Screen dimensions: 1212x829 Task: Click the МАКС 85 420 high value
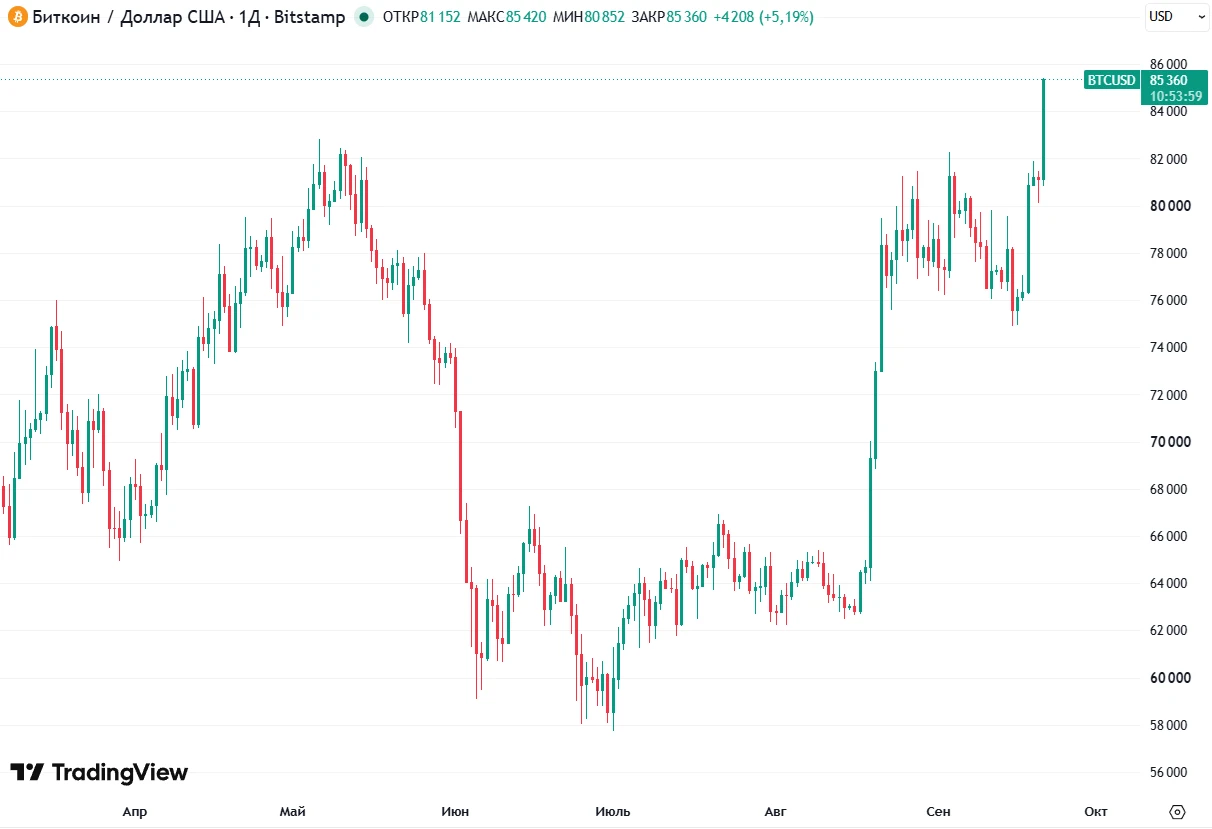click(x=507, y=17)
